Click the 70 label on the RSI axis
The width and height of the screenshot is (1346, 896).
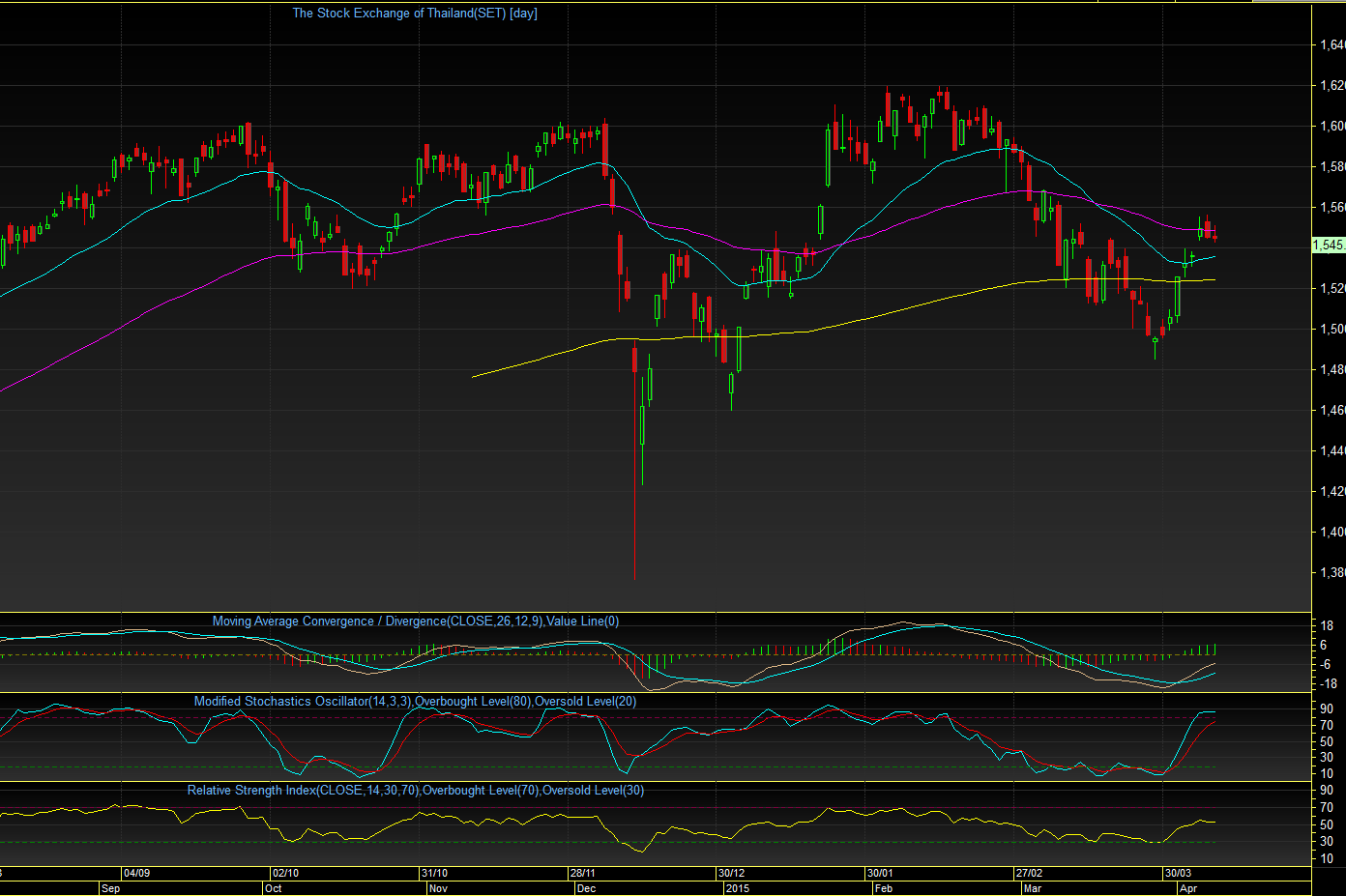coord(1327,808)
